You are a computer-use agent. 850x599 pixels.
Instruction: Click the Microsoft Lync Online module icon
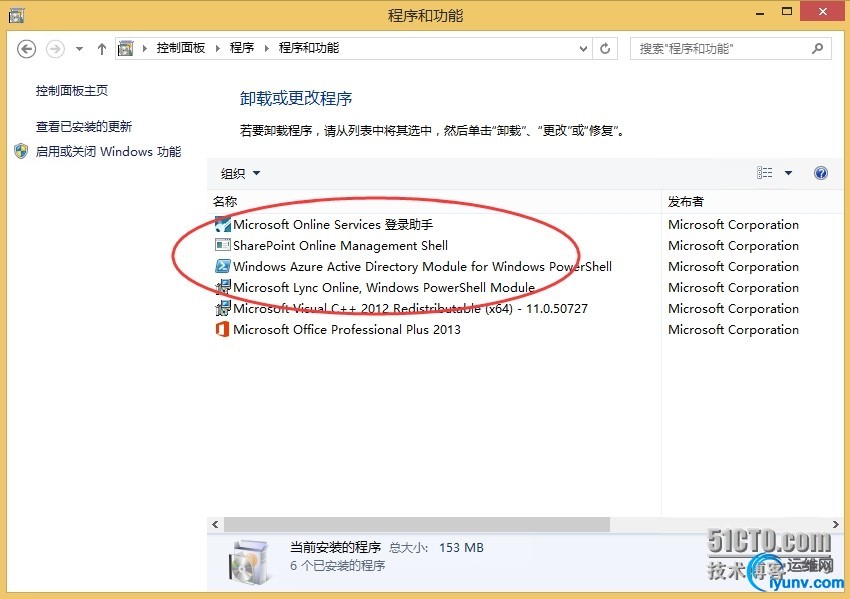click(x=223, y=287)
